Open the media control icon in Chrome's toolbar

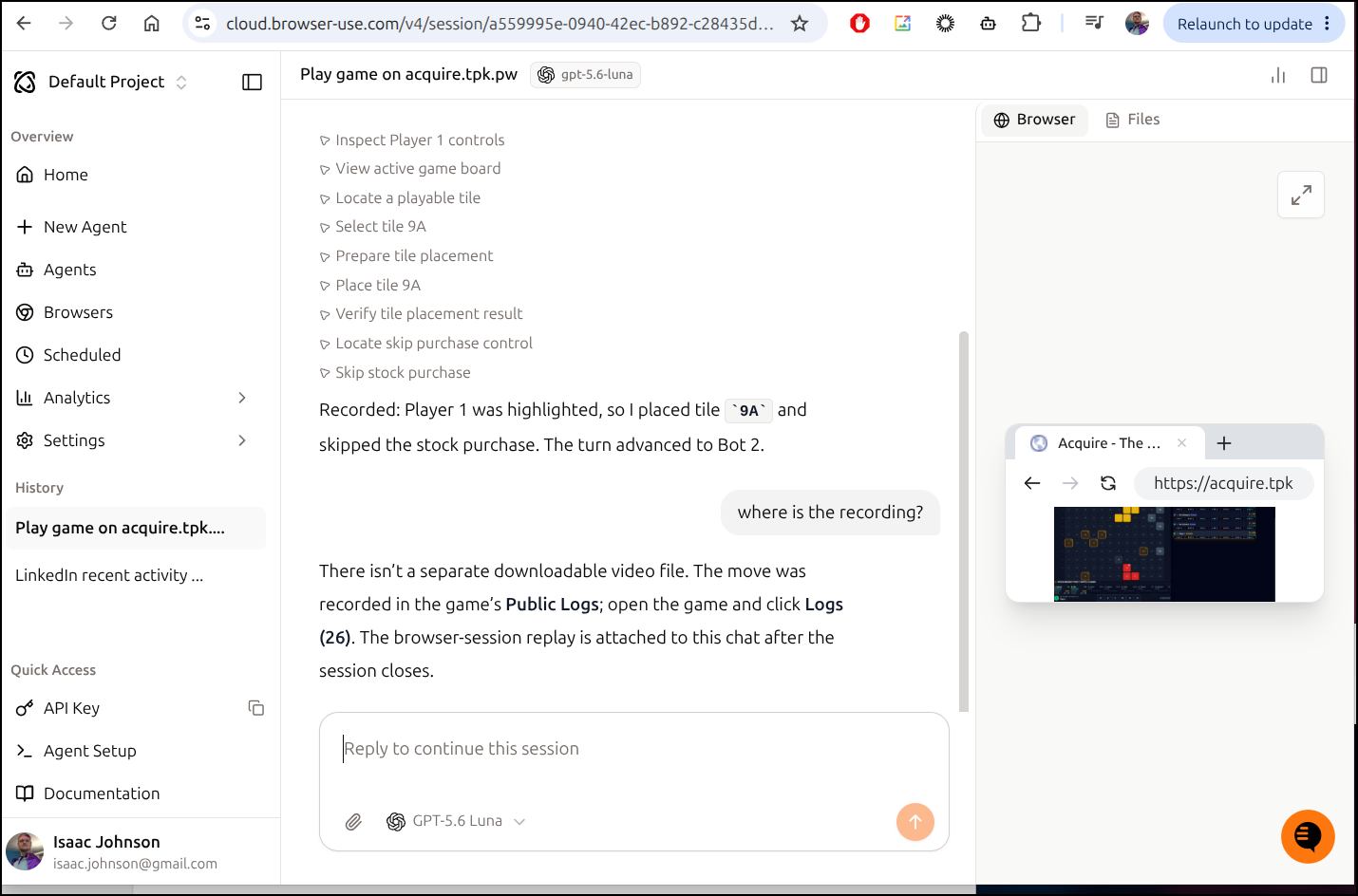1094,24
